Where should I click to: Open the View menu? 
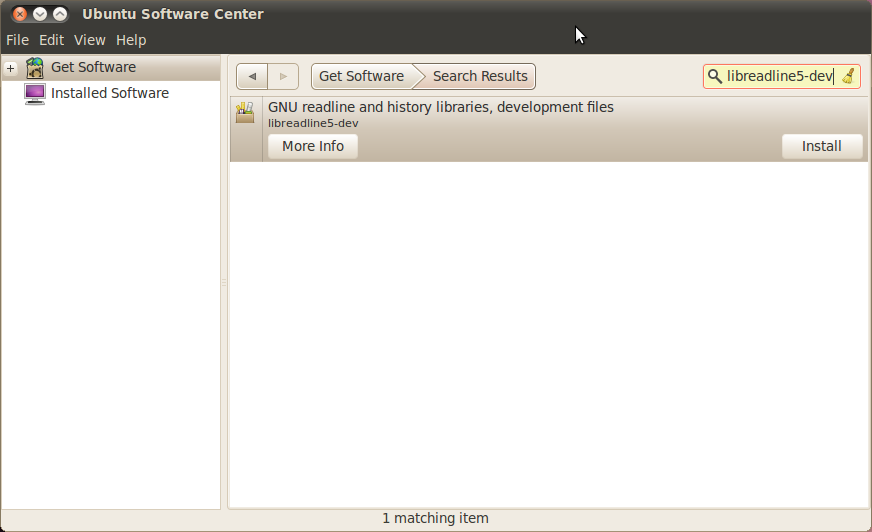coord(89,40)
